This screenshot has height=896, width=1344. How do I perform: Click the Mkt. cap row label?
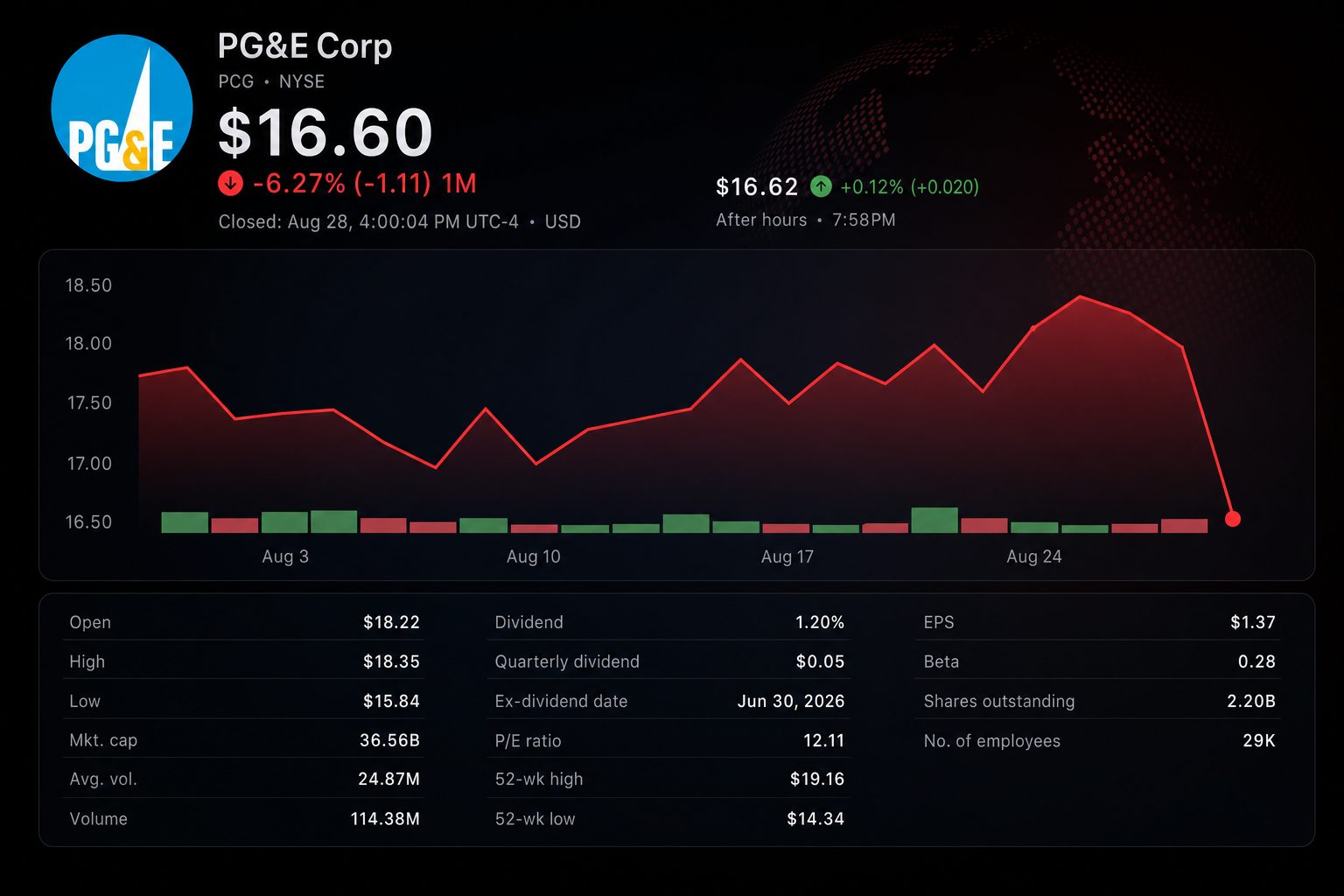point(103,740)
